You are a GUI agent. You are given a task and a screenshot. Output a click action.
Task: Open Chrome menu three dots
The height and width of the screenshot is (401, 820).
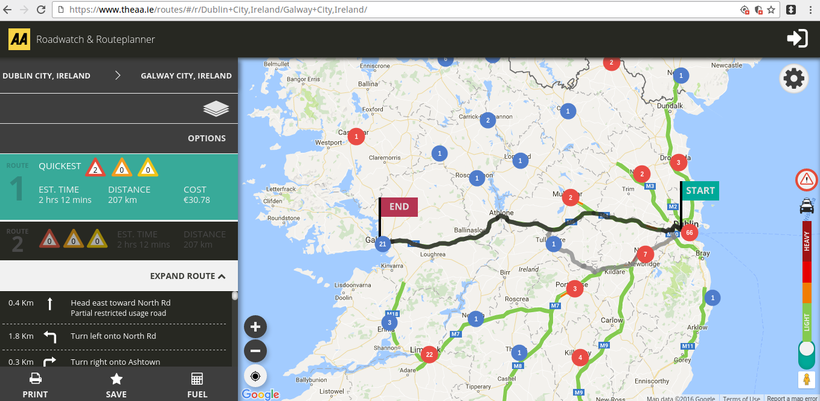pos(810,9)
